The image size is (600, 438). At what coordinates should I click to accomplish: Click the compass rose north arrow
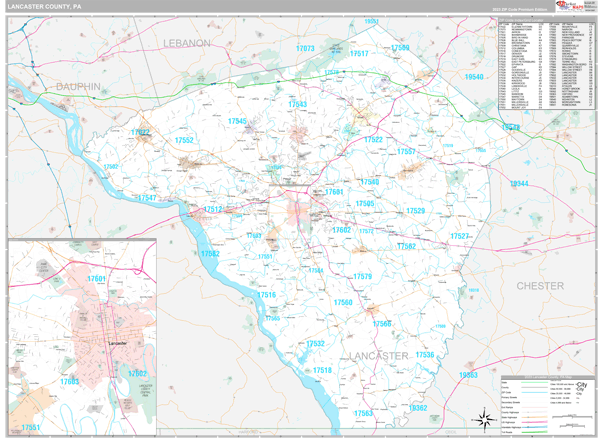483,419
